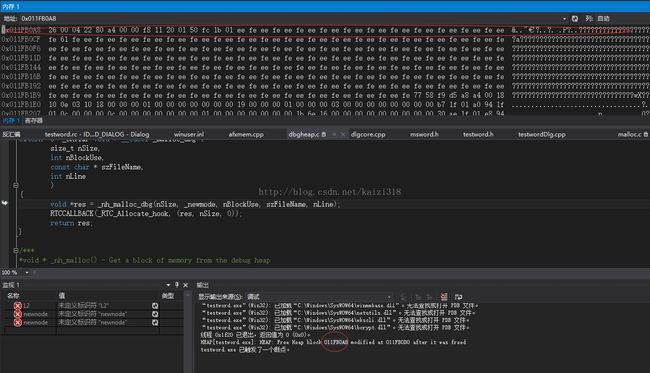Close the 监视 1 watch panel
This screenshot has width=650, height=373.
[185, 285]
